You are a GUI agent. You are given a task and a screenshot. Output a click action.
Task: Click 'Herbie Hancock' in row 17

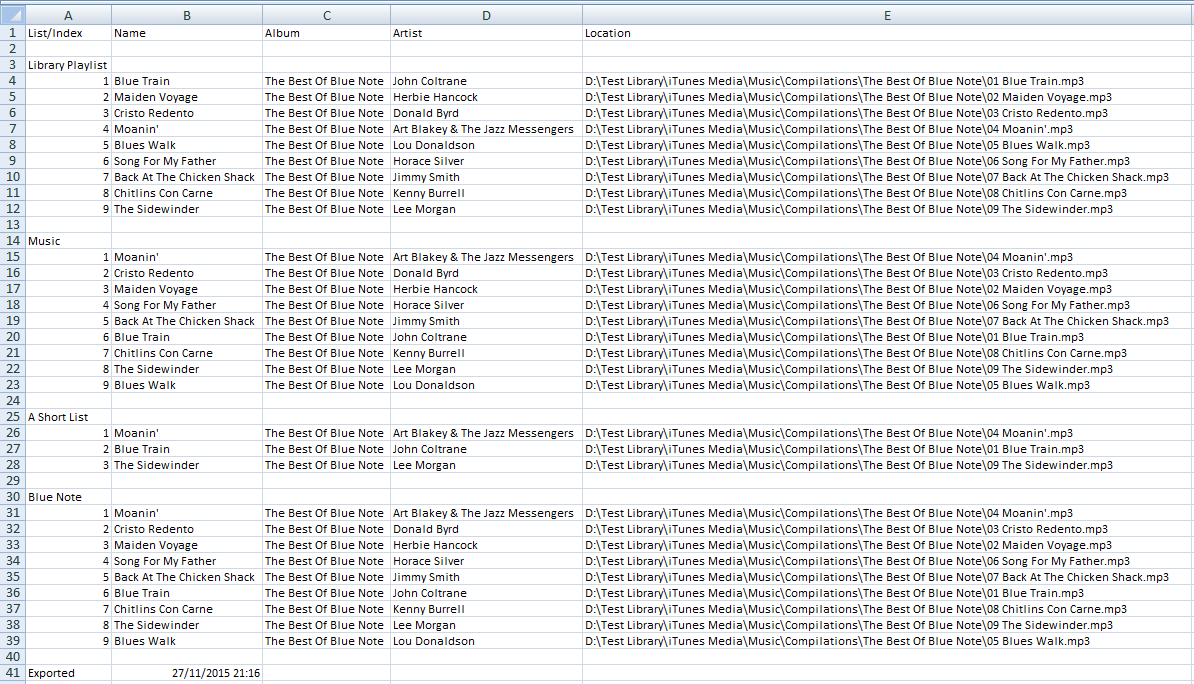click(x=487, y=289)
